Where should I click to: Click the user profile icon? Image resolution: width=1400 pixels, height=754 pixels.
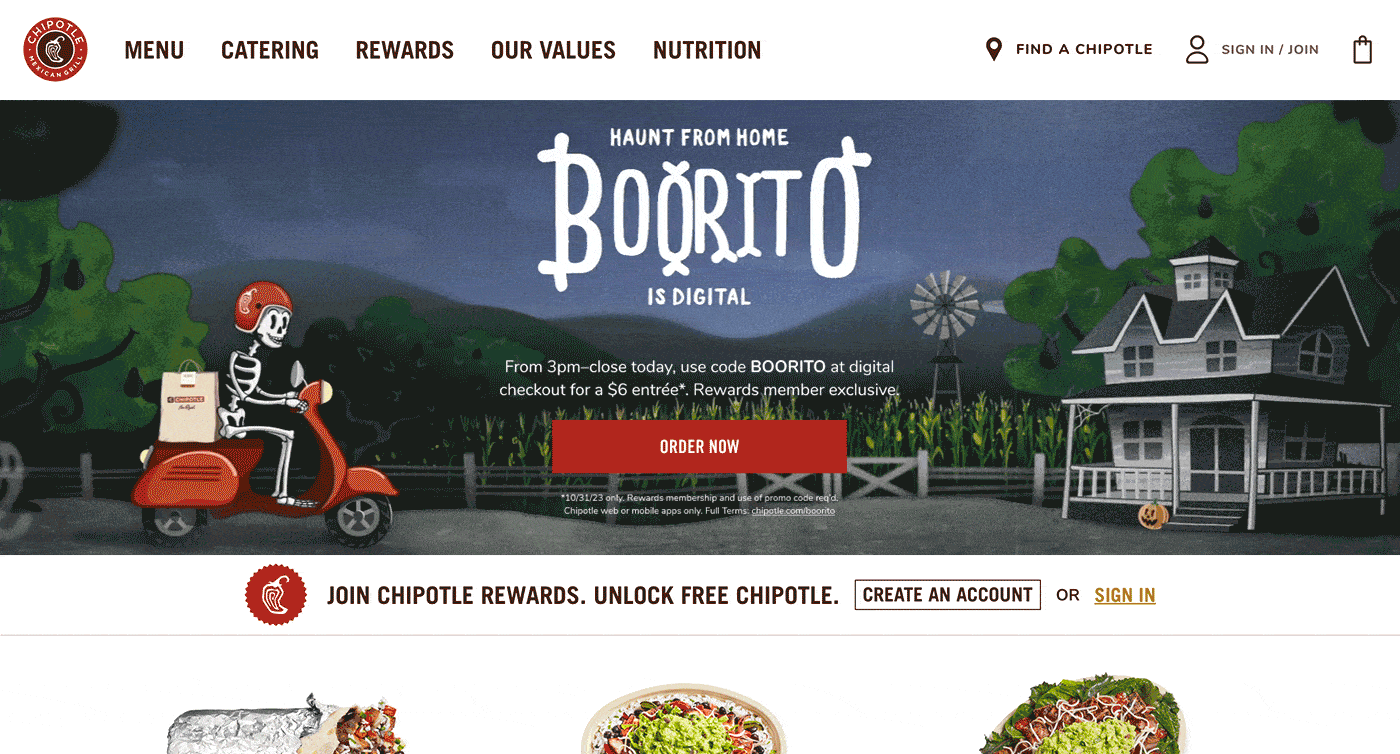[1197, 50]
